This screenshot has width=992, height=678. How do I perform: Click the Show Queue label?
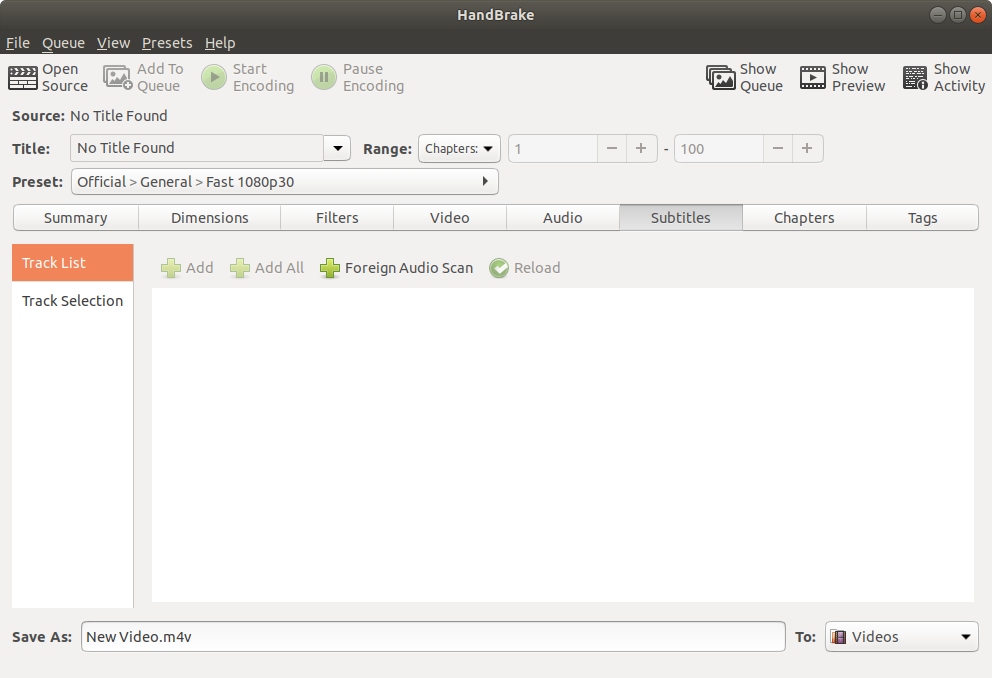[762, 77]
